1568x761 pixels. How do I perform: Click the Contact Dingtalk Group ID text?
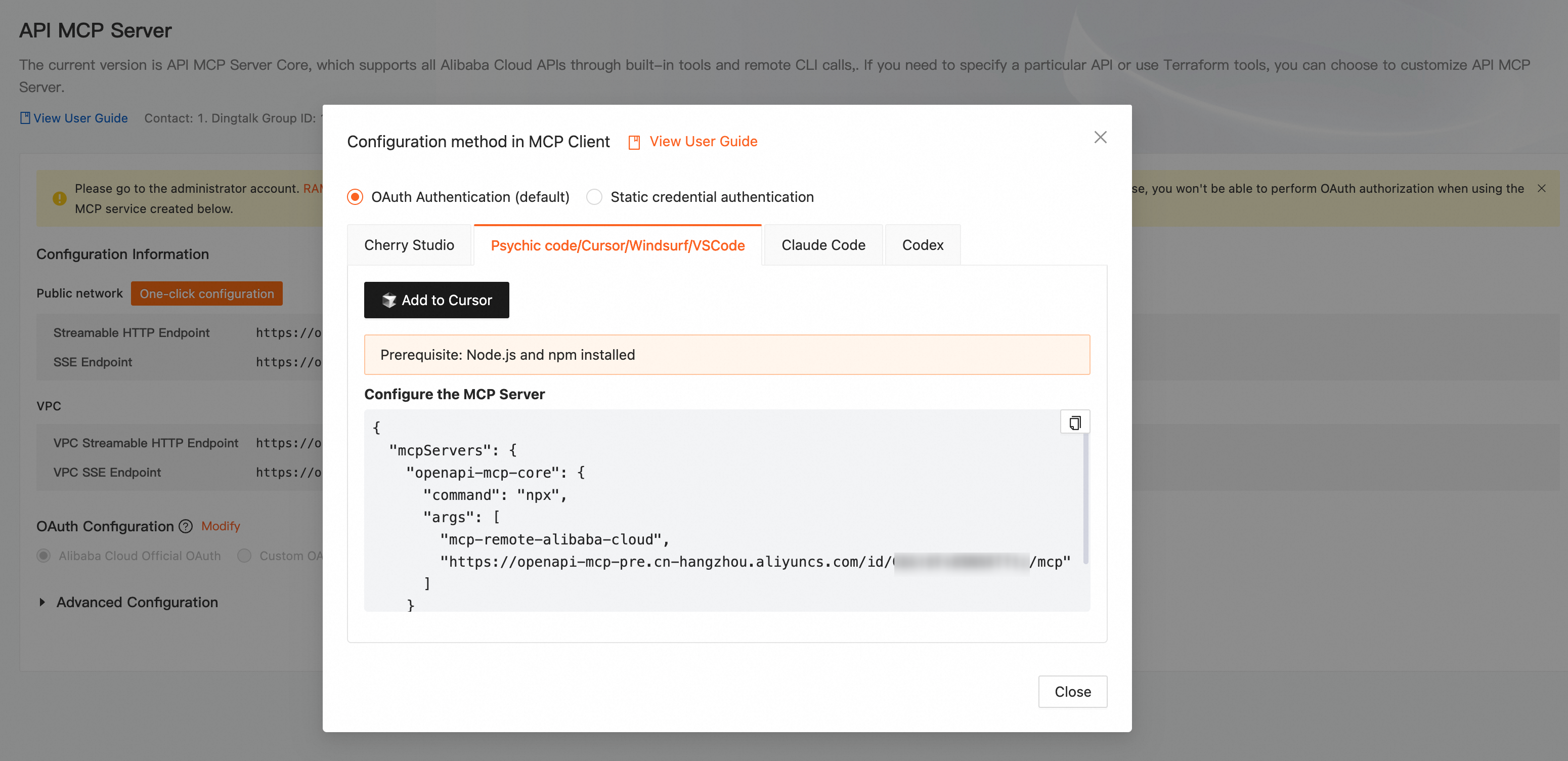233,118
